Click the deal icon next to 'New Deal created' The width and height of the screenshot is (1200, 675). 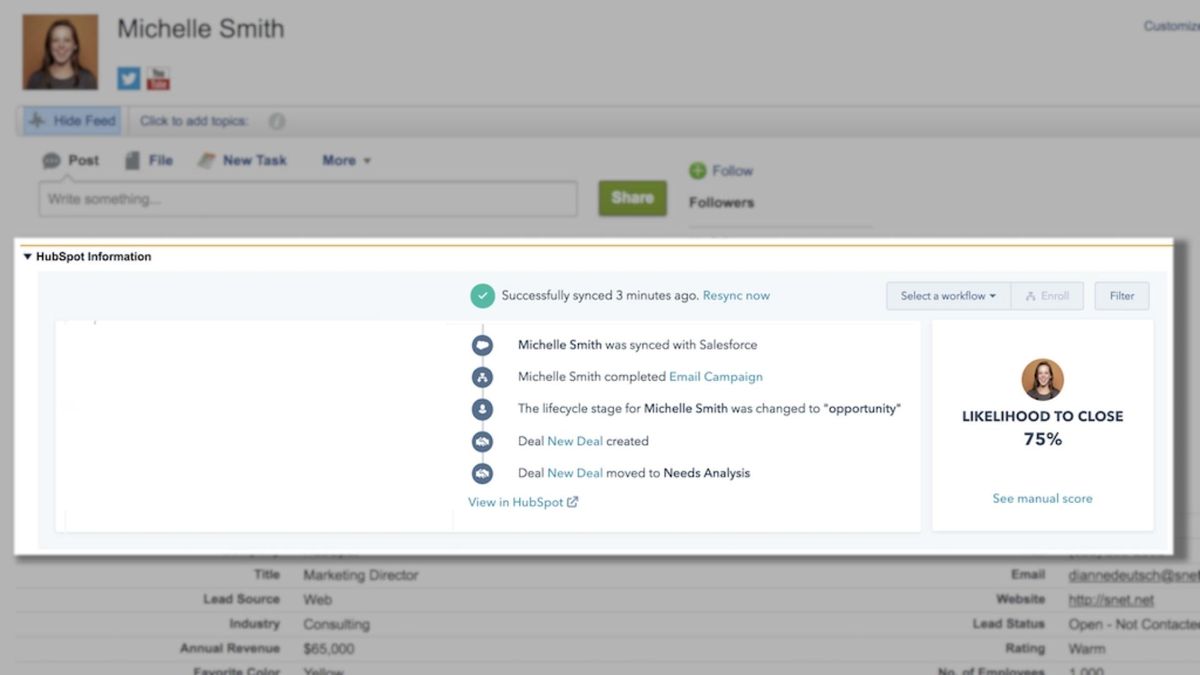tap(482, 441)
